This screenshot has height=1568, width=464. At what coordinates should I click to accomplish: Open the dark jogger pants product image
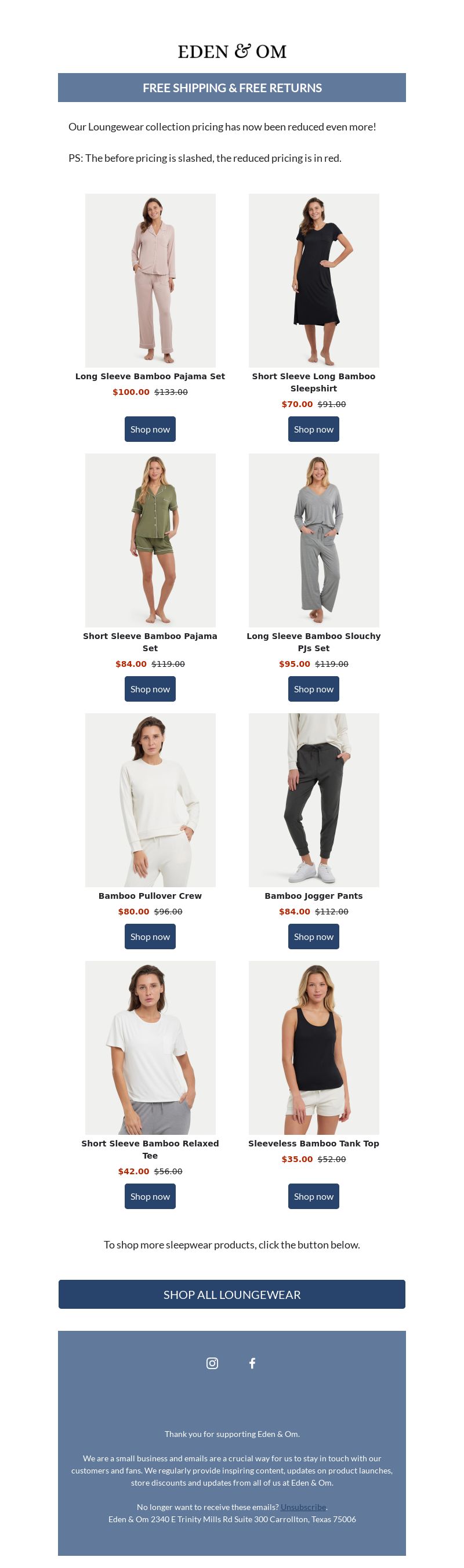[x=314, y=800]
